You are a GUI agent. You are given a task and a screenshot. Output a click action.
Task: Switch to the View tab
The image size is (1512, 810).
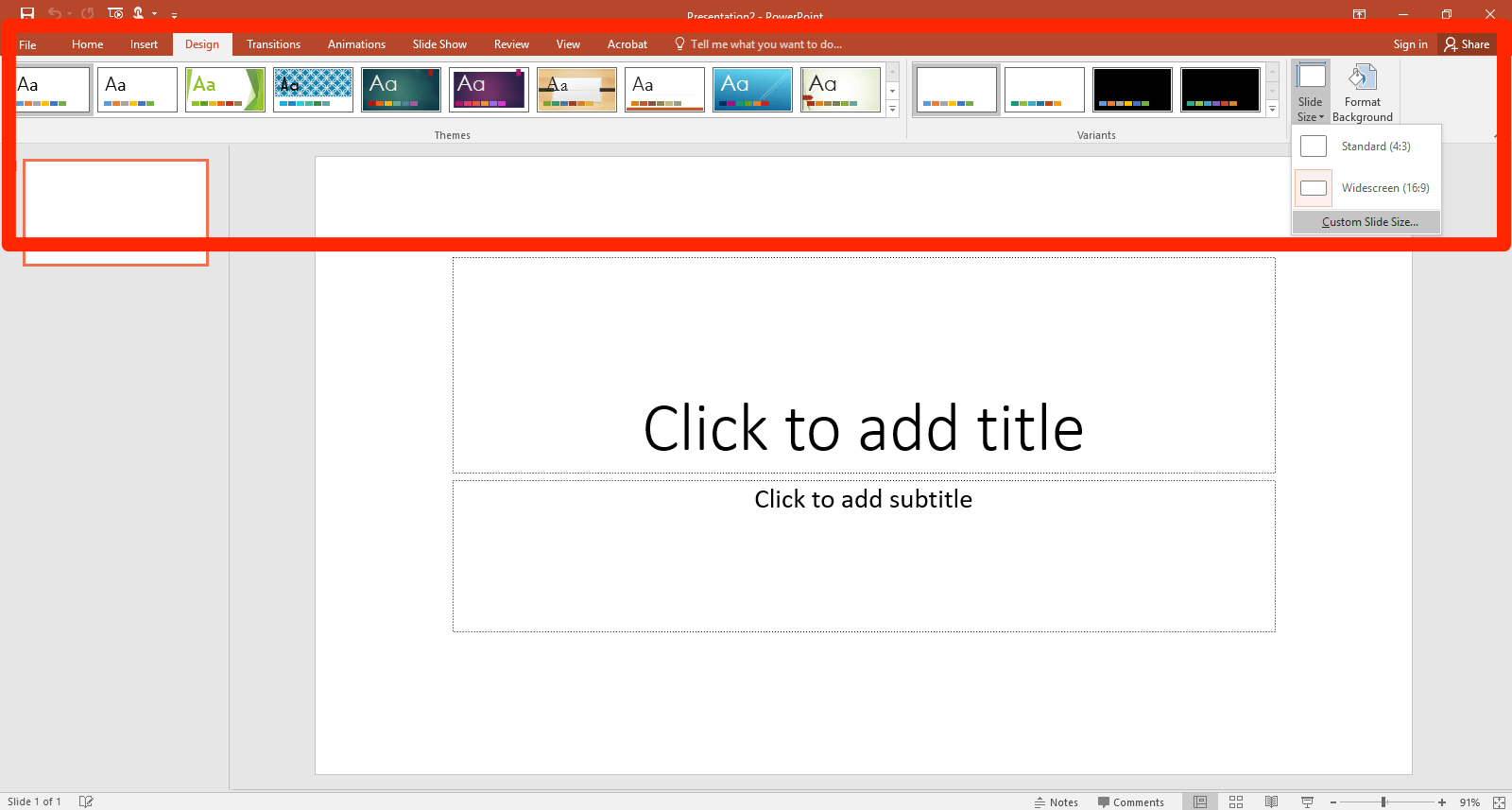[568, 44]
